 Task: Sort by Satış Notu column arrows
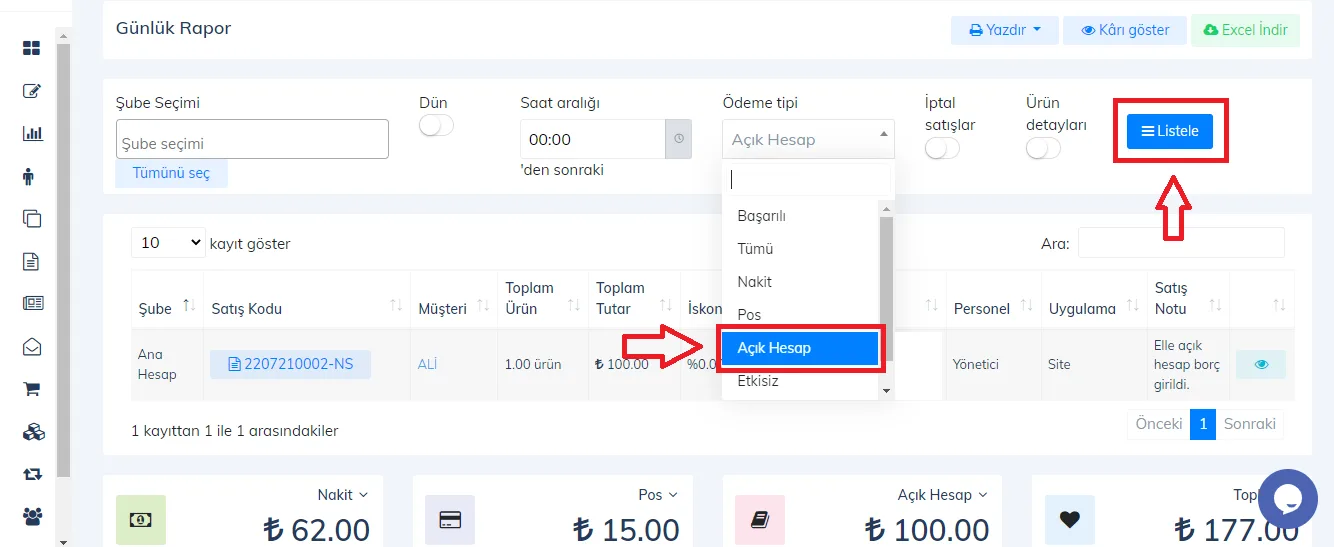pos(1215,306)
